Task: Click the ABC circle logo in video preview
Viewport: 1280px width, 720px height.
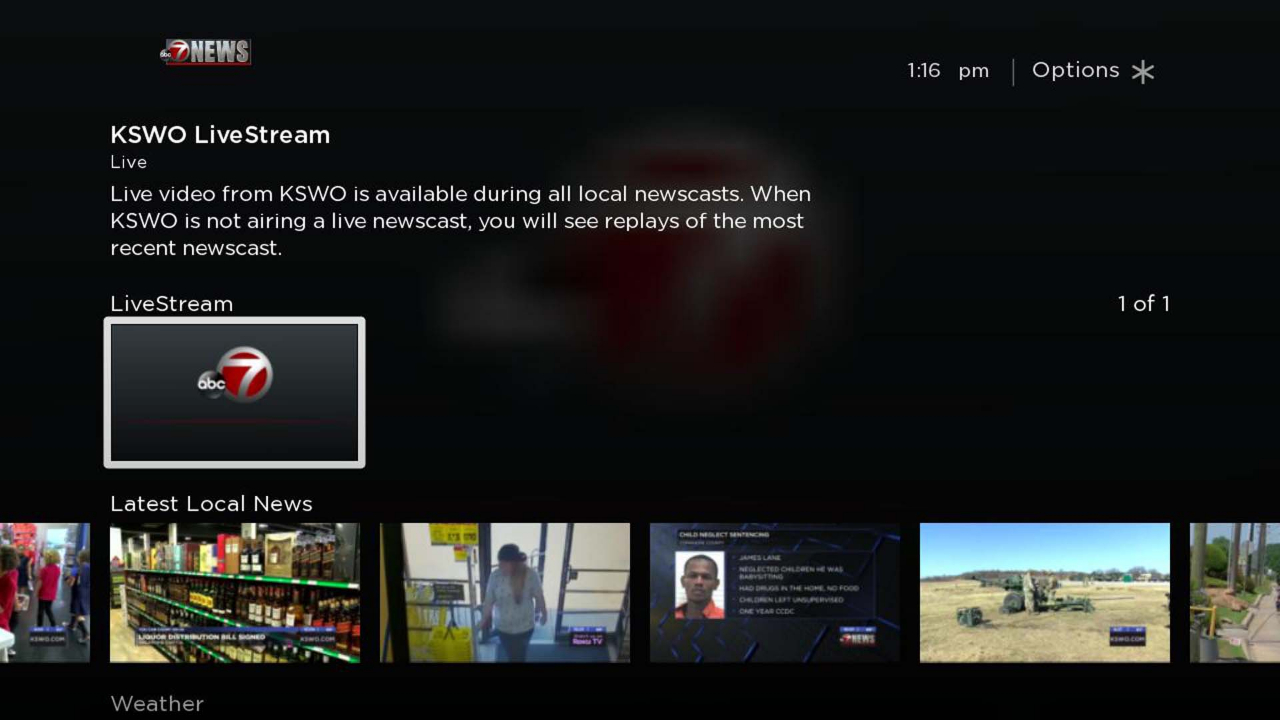Action: (213, 382)
